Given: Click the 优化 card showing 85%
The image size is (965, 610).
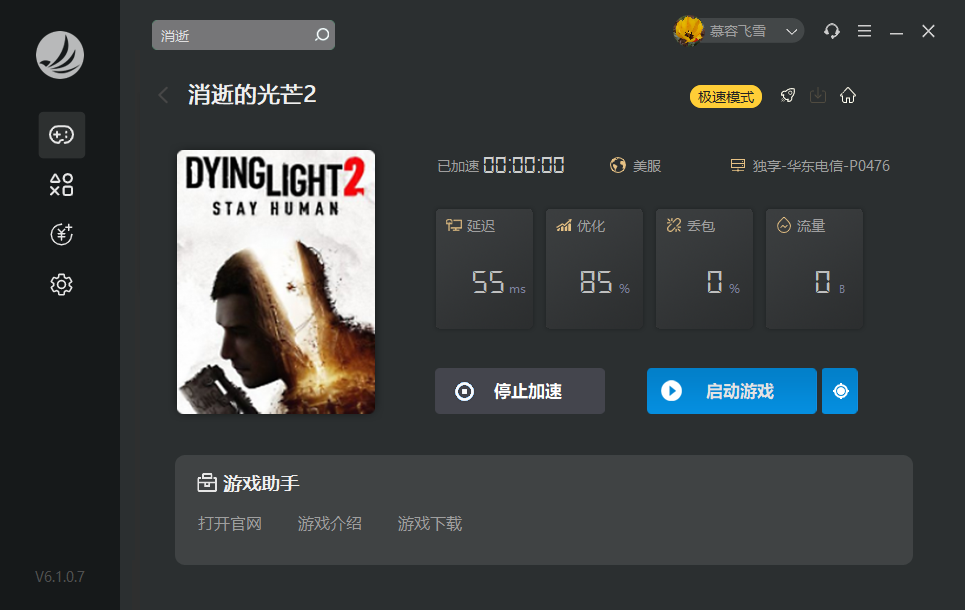Looking at the screenshot, I should 595,268.
